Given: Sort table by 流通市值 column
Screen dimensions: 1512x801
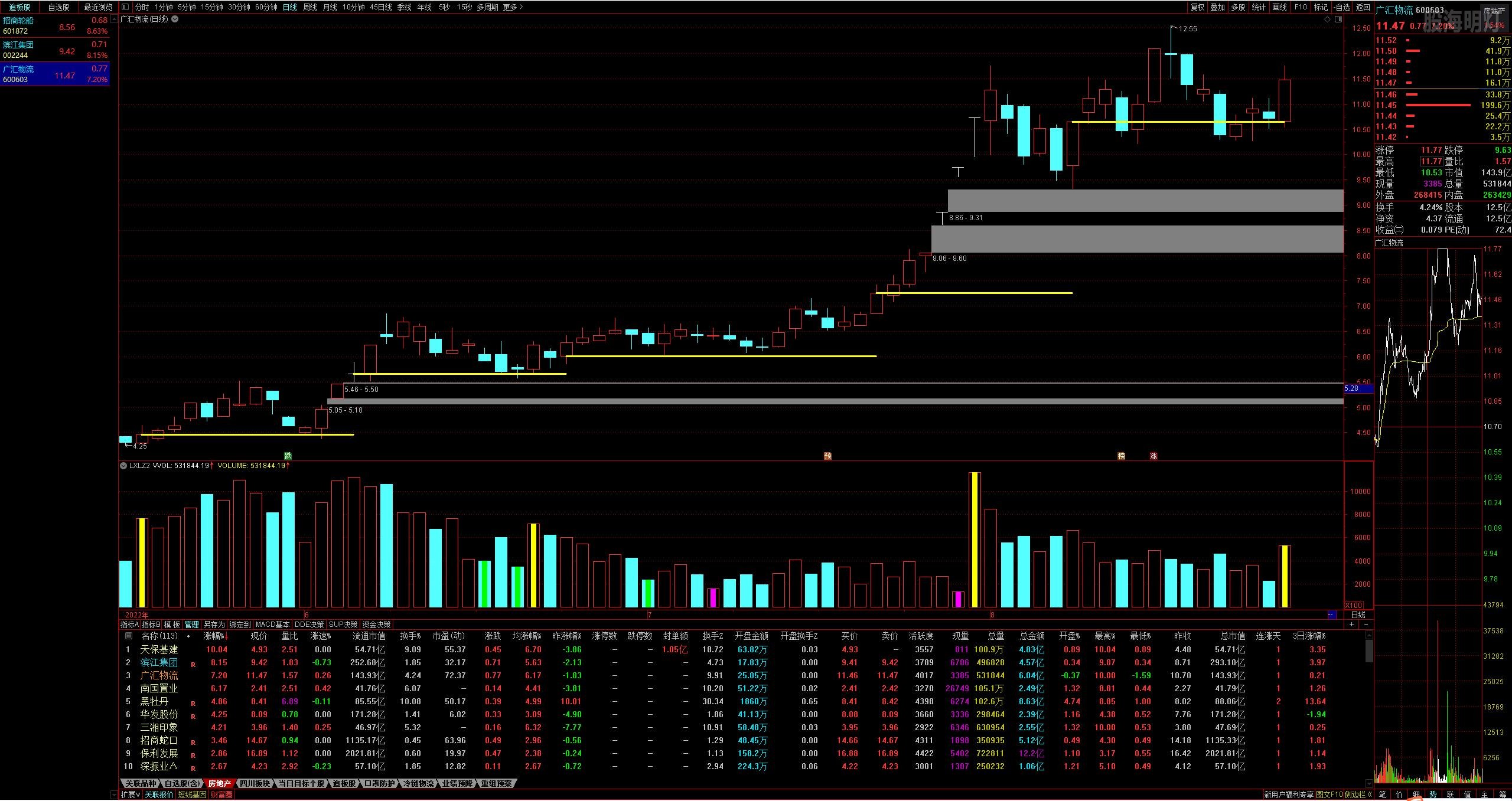Looking at the screenshot, I should (369, 636).
